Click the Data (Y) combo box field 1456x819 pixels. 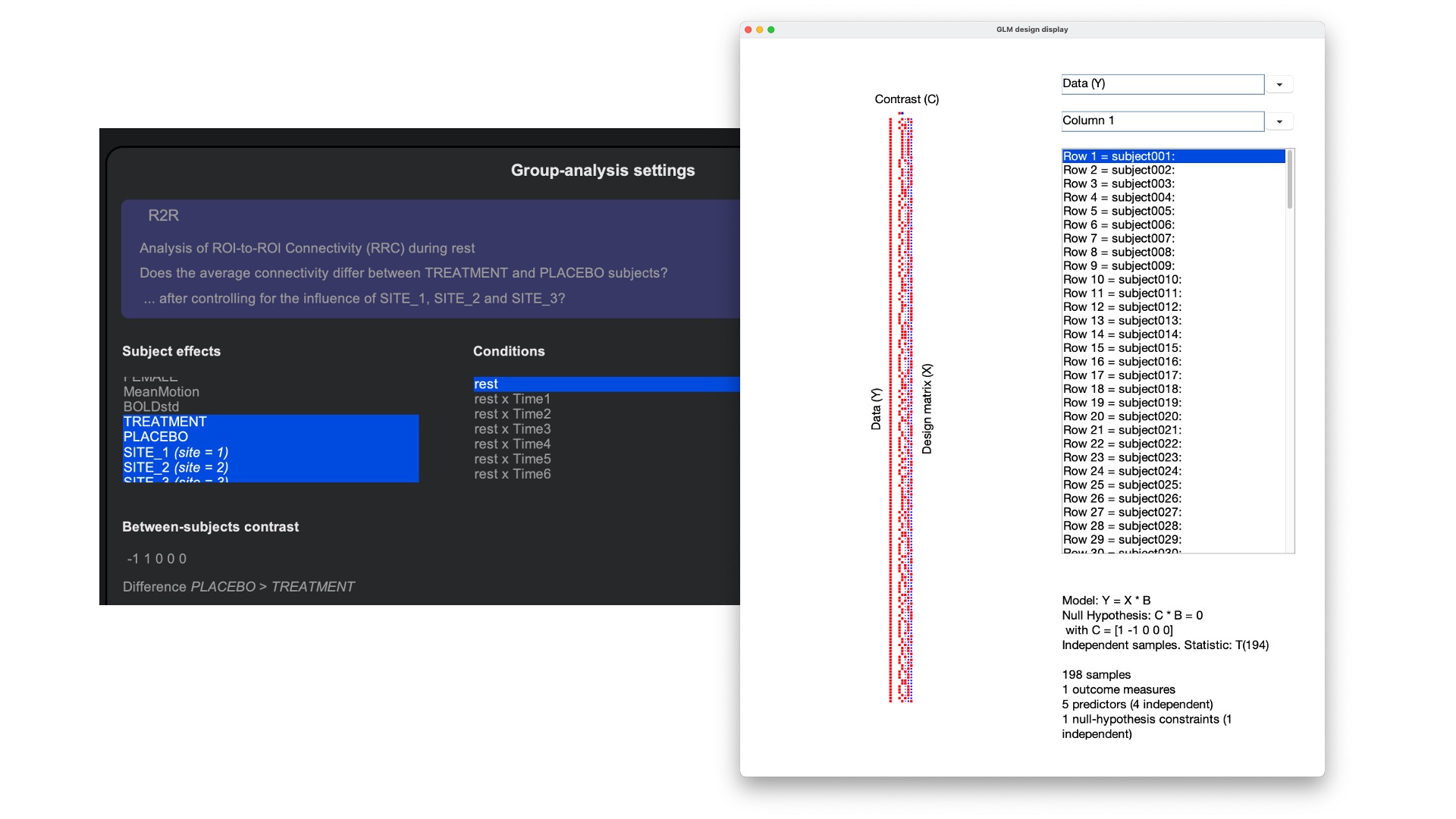click(x=1162, y=84)
